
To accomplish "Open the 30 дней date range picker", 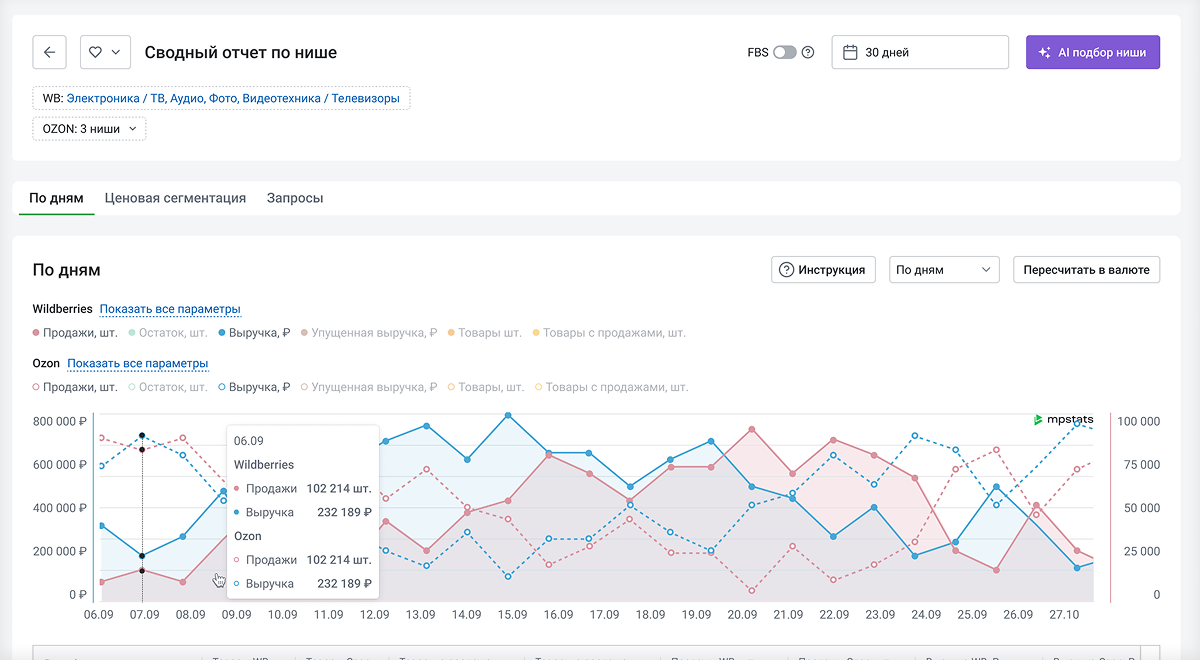I will pos(920,52).
